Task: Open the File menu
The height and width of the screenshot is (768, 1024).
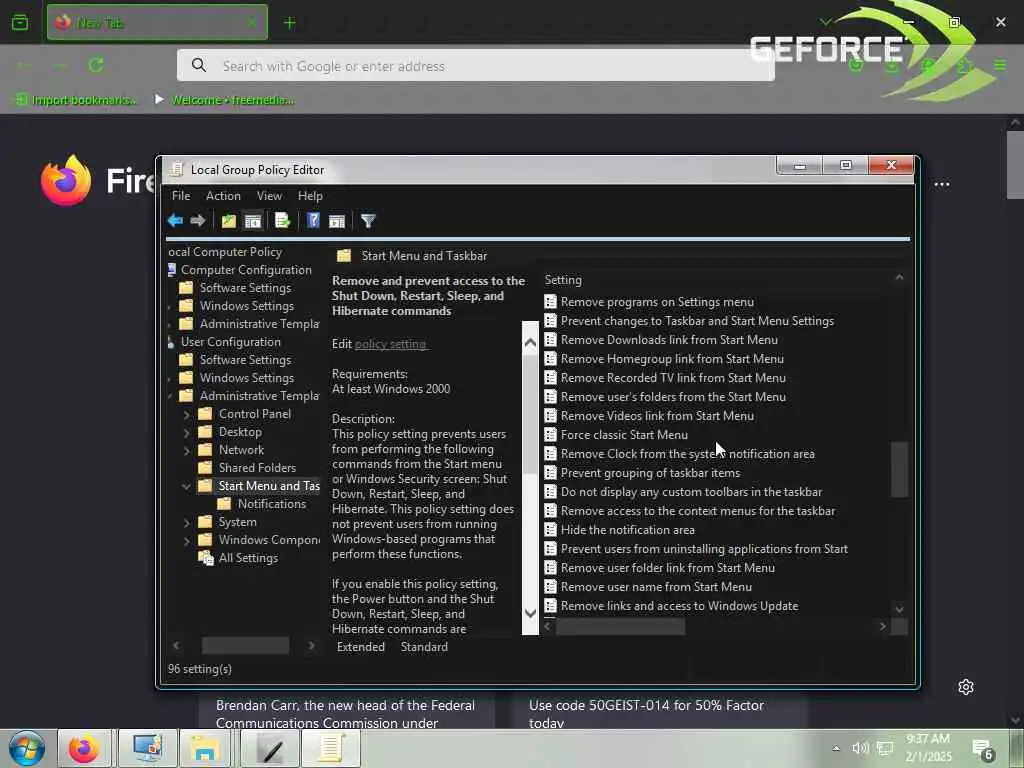Action: pos(181,196)
